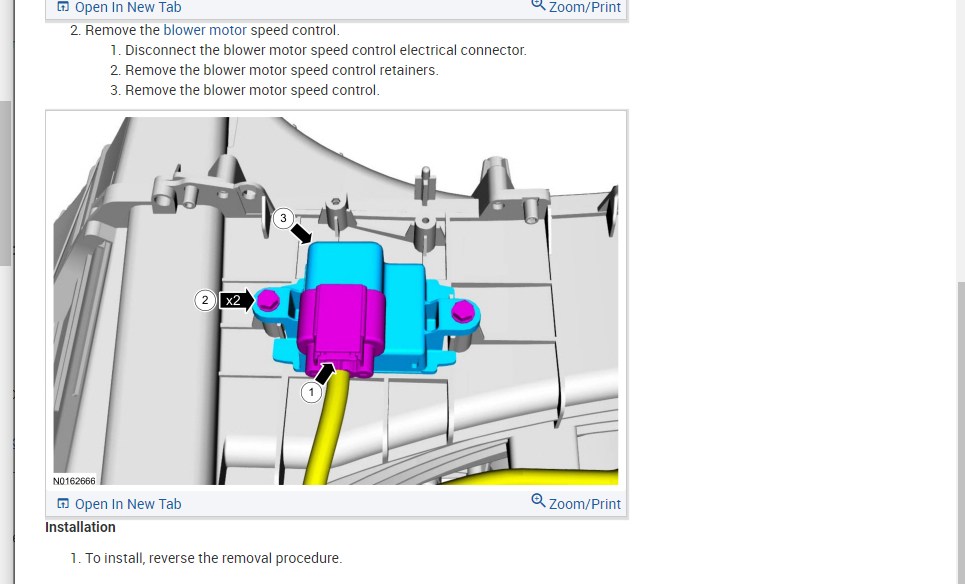Click 'Disconnect the blower motor speed control electrical connector.'

326,50
